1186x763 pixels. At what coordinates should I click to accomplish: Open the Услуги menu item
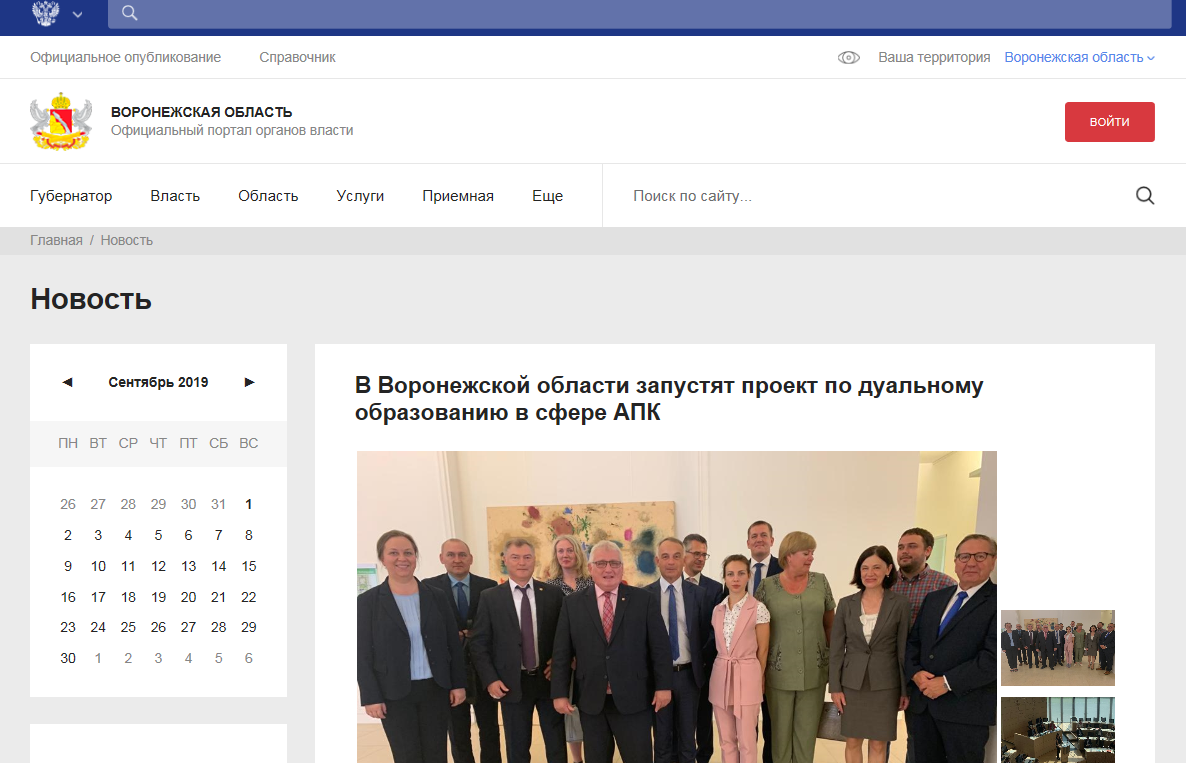pyautogui.click(x=360, y=196)
